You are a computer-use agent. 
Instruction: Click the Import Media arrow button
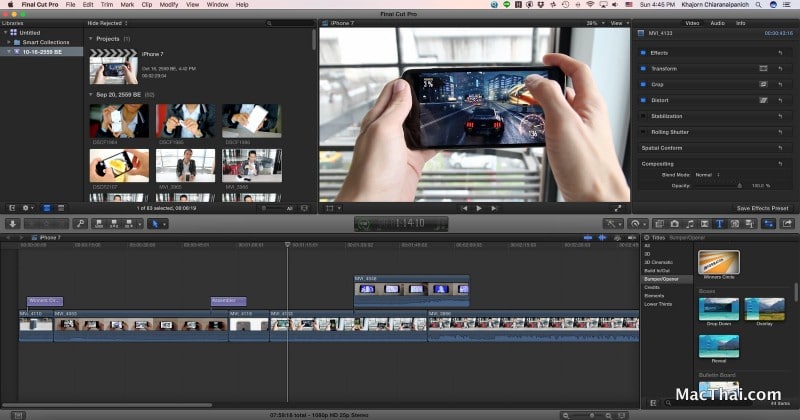13,224
